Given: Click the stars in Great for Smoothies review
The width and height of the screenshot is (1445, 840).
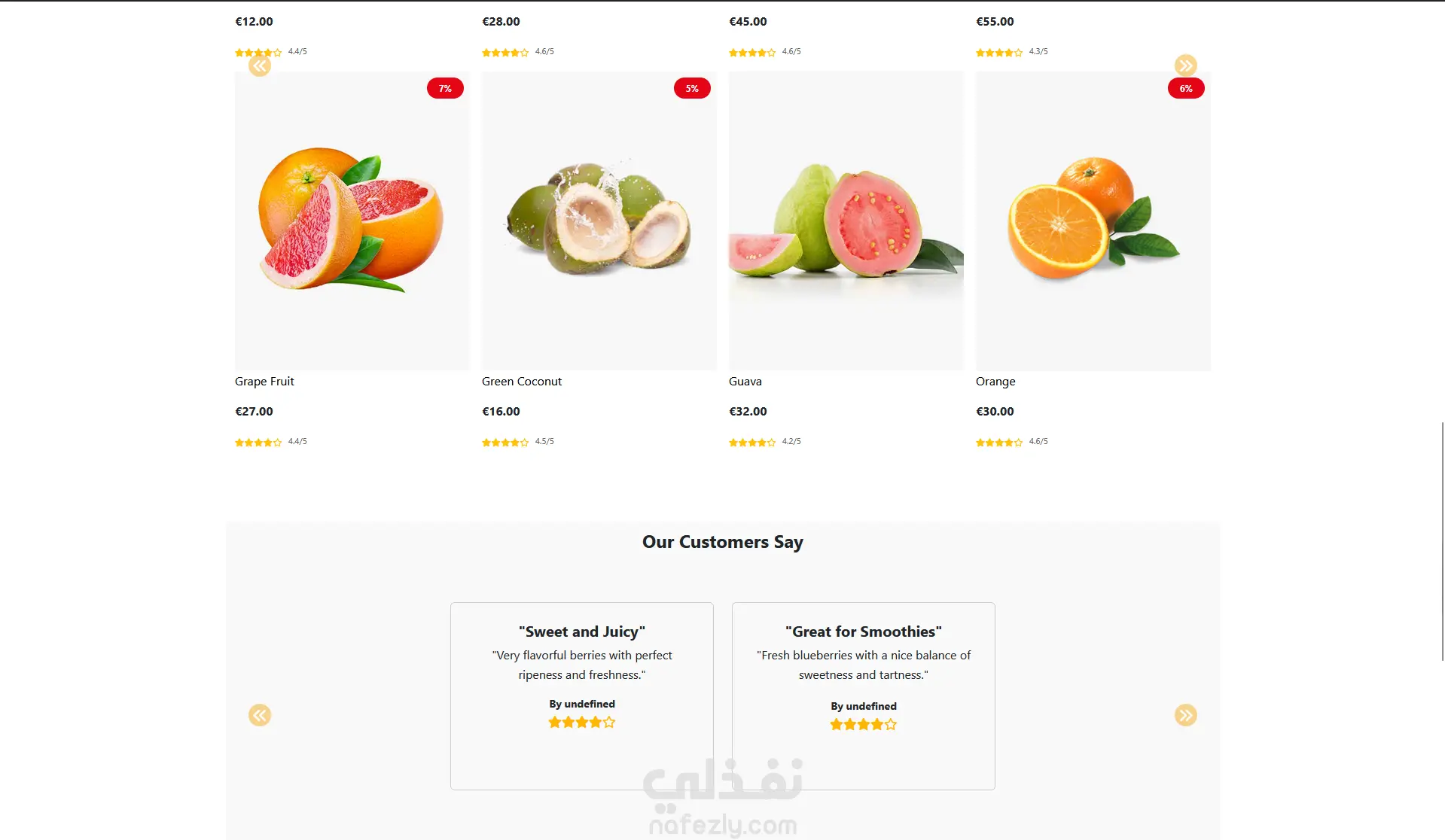Looking at the screenshot, I should pyautogui.click(x=864, y=725).
